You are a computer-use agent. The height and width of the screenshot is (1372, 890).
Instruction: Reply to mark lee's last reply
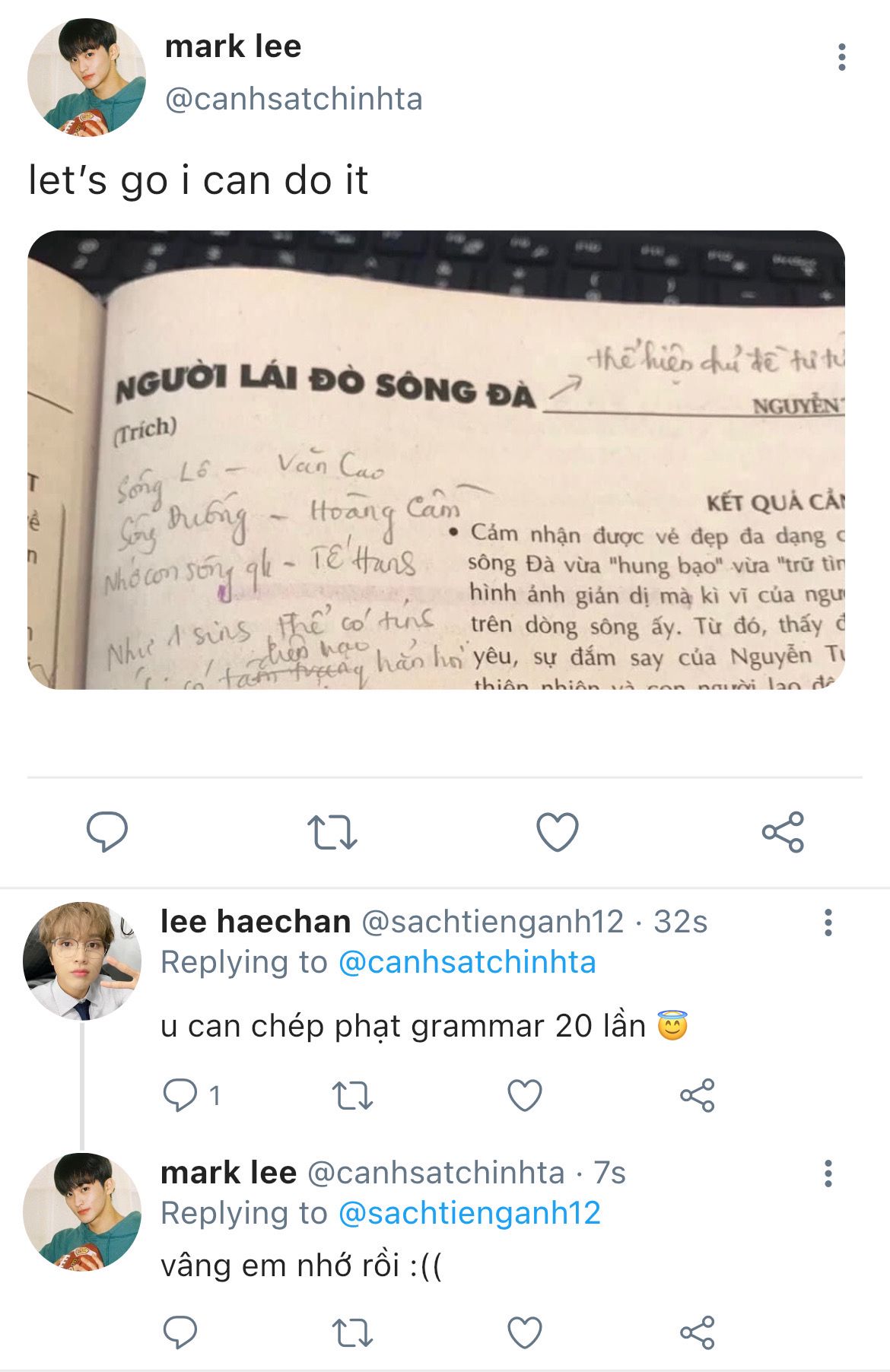tap(180, 1332)
